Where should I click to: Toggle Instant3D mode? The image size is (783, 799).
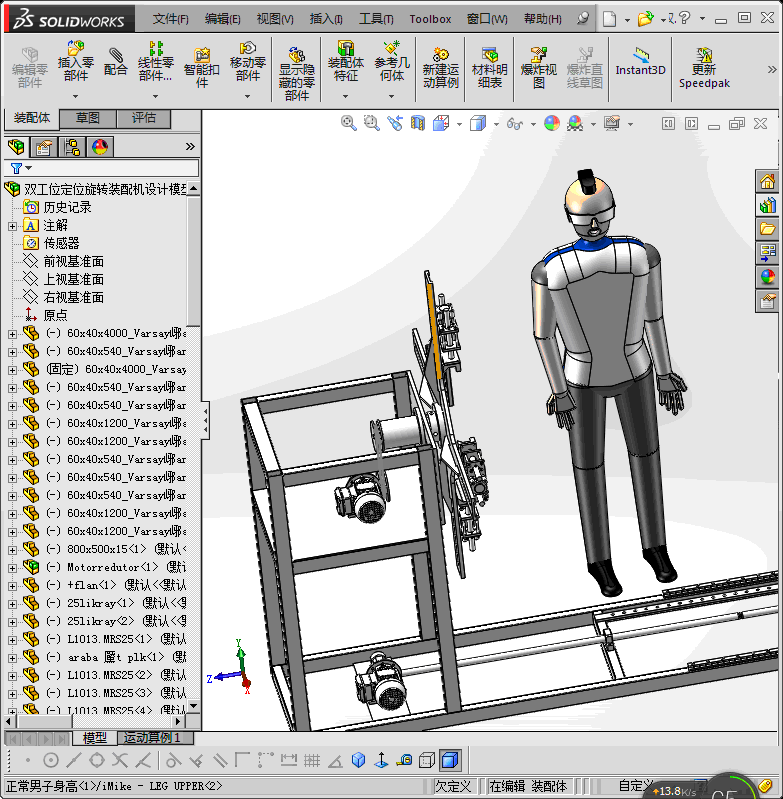[640, 61]
